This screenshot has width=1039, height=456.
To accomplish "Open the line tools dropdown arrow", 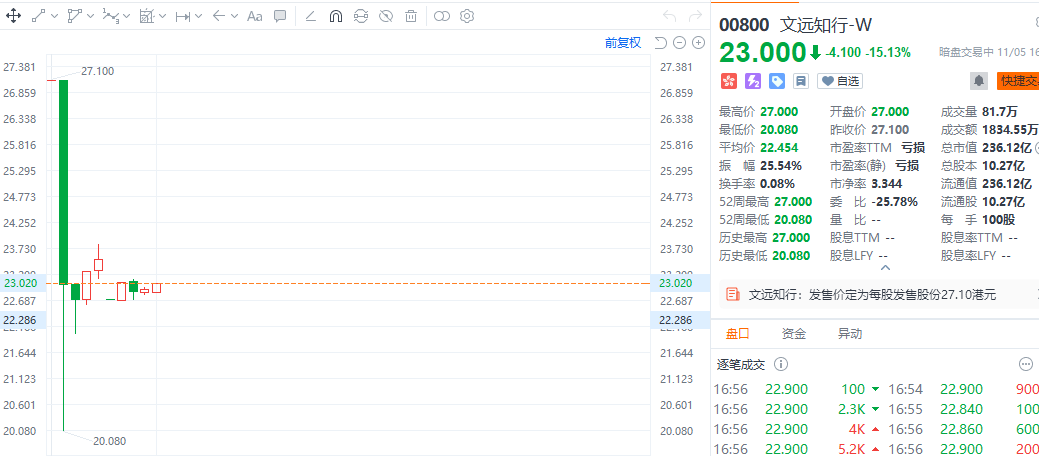I will coord(54,17).
